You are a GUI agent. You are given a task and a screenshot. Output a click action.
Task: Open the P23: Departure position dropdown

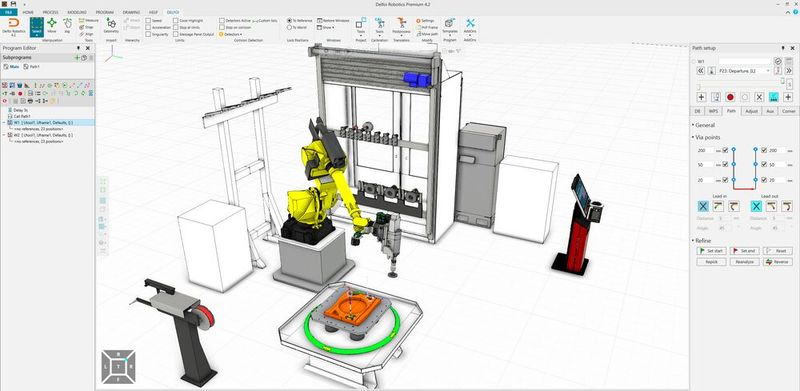744,71
